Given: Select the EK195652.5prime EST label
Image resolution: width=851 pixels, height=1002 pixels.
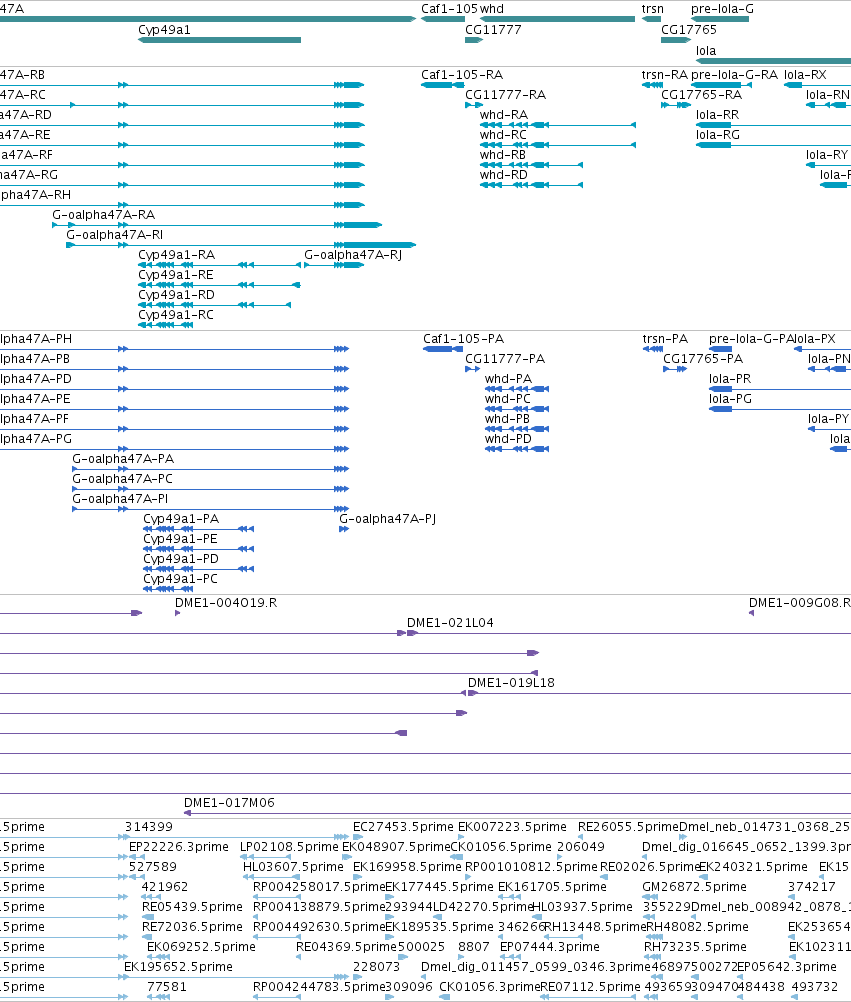Looking at the screenshot, I should (178, 967).
